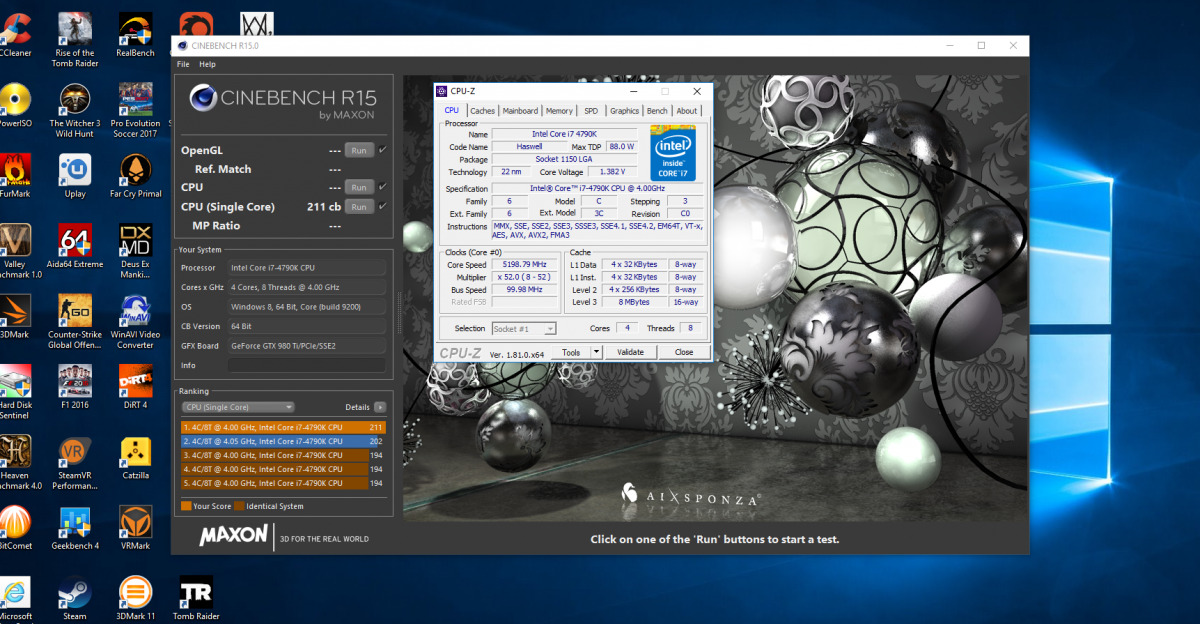
Task: Launch the VRMark desktop icon
Action: pos(135,526)
